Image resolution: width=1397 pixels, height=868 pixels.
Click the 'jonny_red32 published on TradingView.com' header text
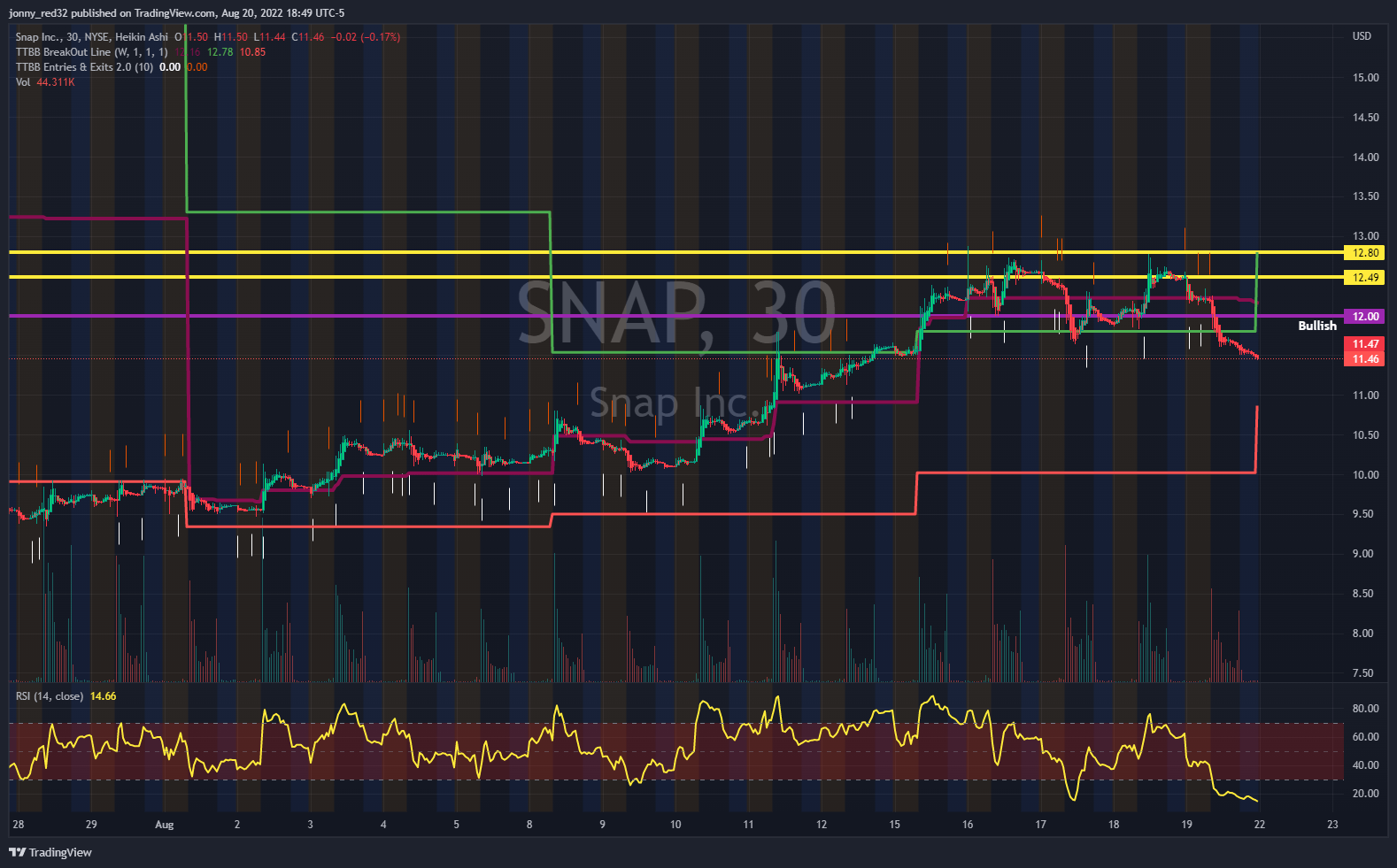coord(112,13)
